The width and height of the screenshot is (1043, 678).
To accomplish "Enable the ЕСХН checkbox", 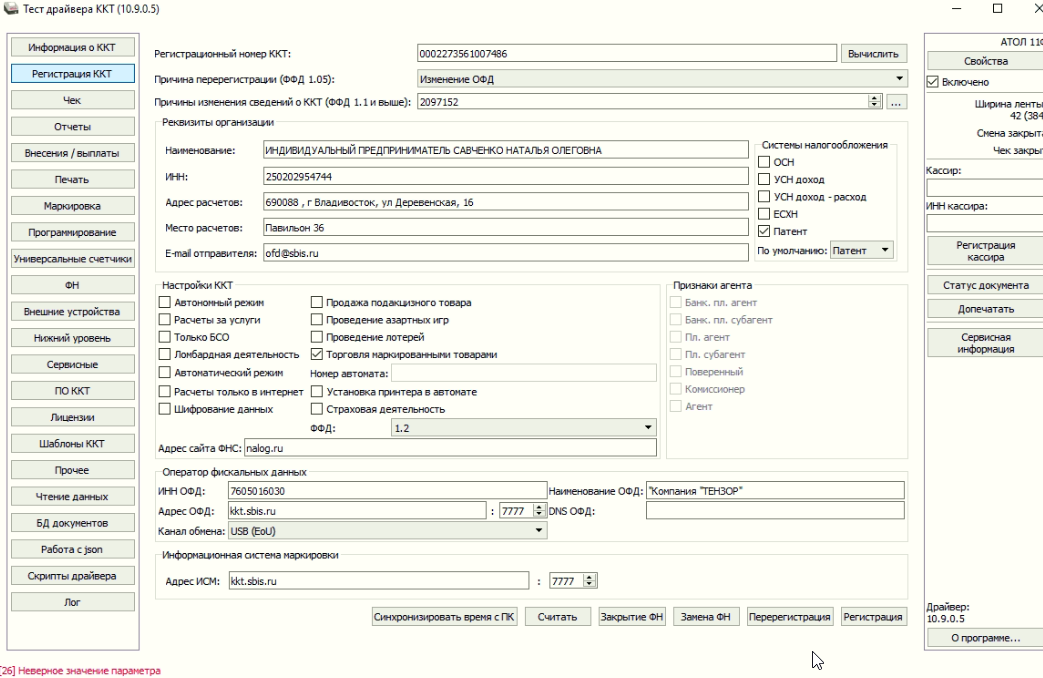I will pos(764,214).
